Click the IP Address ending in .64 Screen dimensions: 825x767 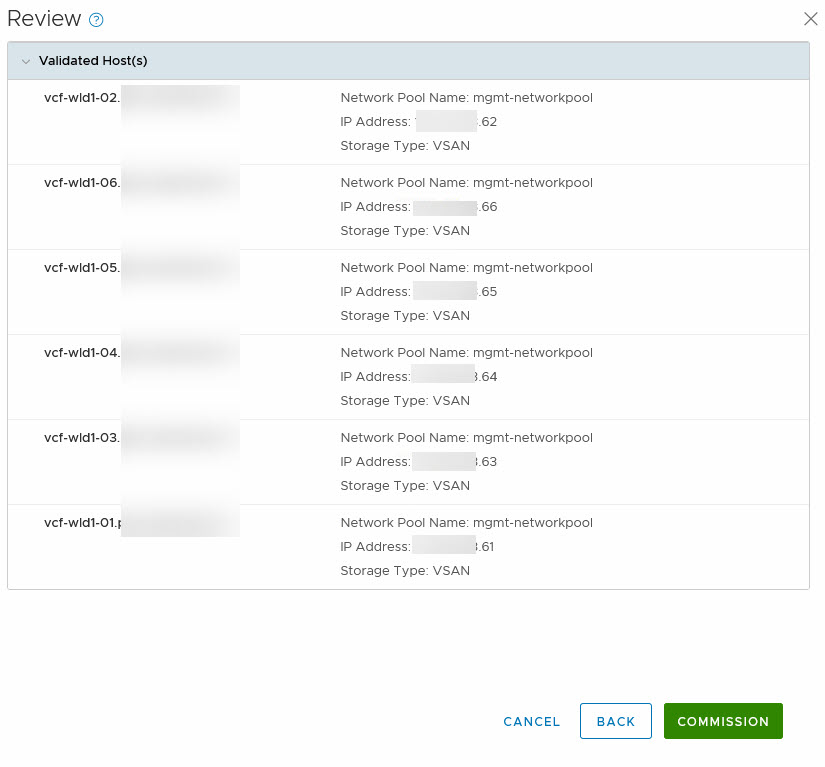tap(418, 377)
